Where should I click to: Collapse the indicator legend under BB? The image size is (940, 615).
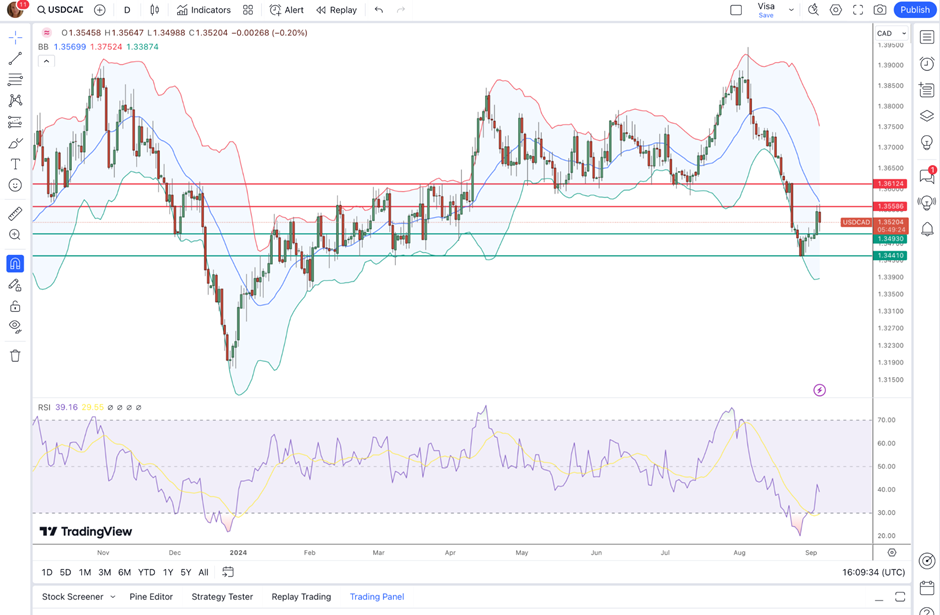46,61
